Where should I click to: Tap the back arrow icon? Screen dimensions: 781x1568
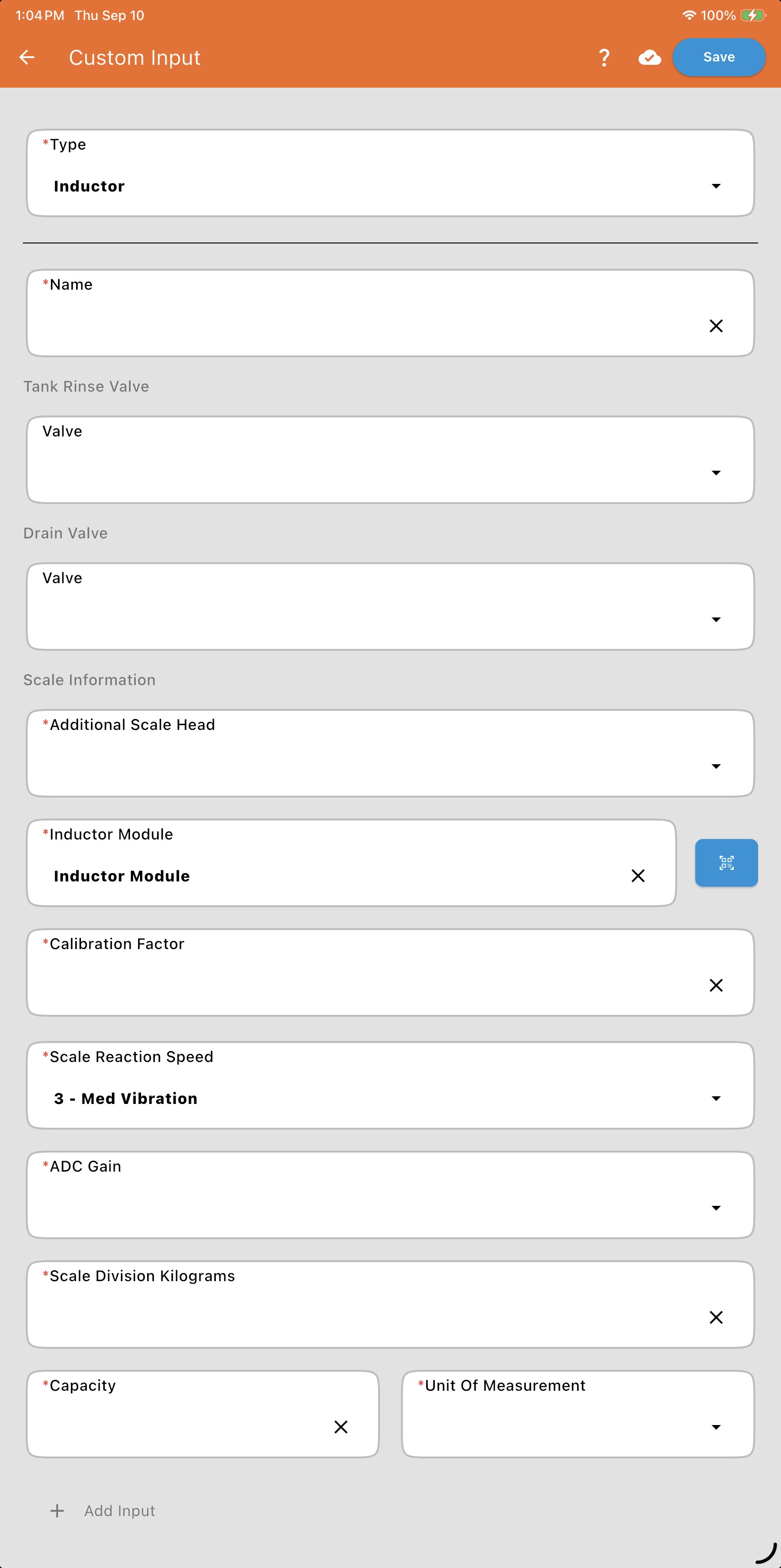click(x=27, y=57)
